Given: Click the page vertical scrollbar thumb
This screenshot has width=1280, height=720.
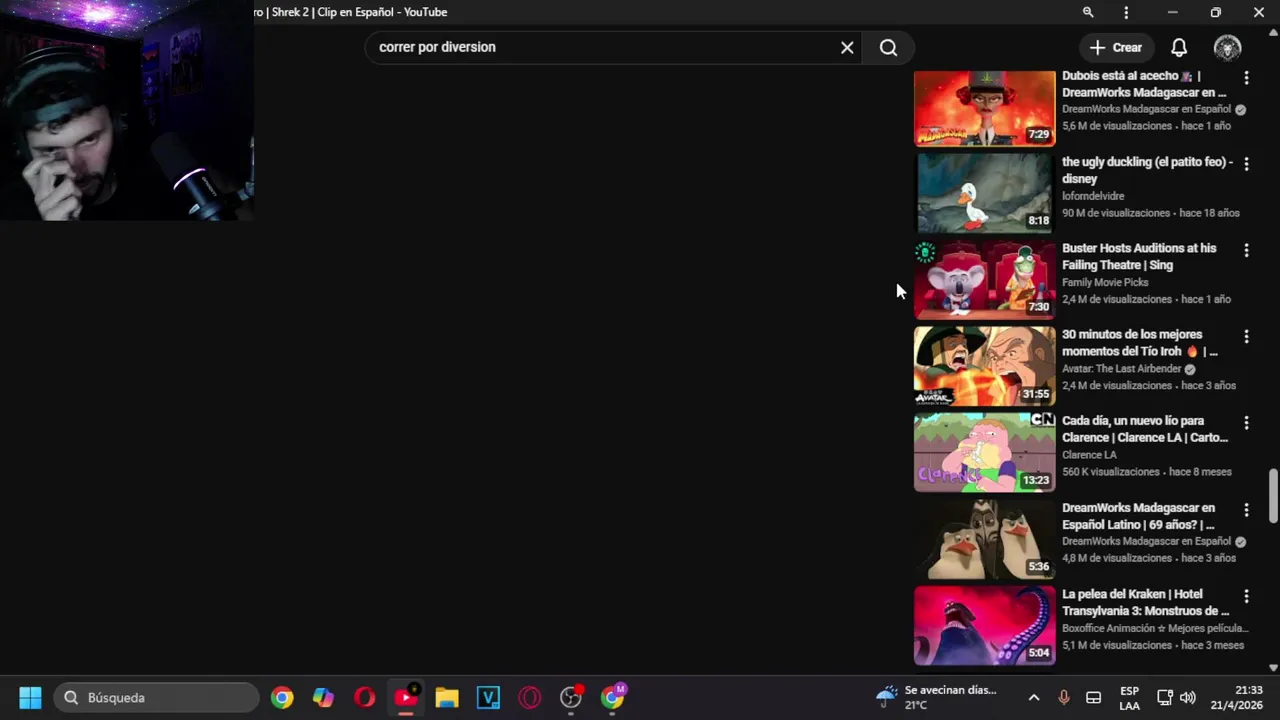Looking at the screenshot, I should coord(1273,494).
